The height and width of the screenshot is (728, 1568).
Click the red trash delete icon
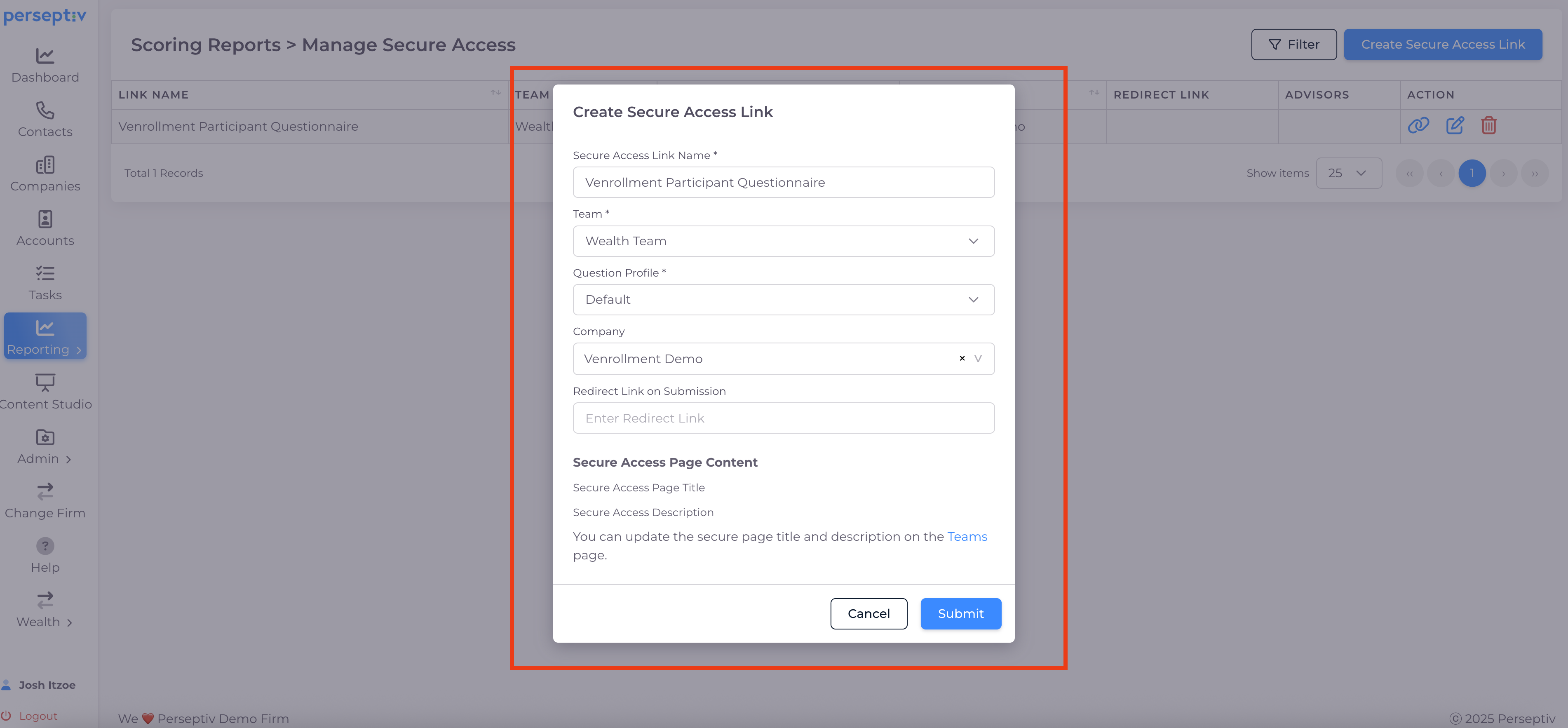point(1488,125)
